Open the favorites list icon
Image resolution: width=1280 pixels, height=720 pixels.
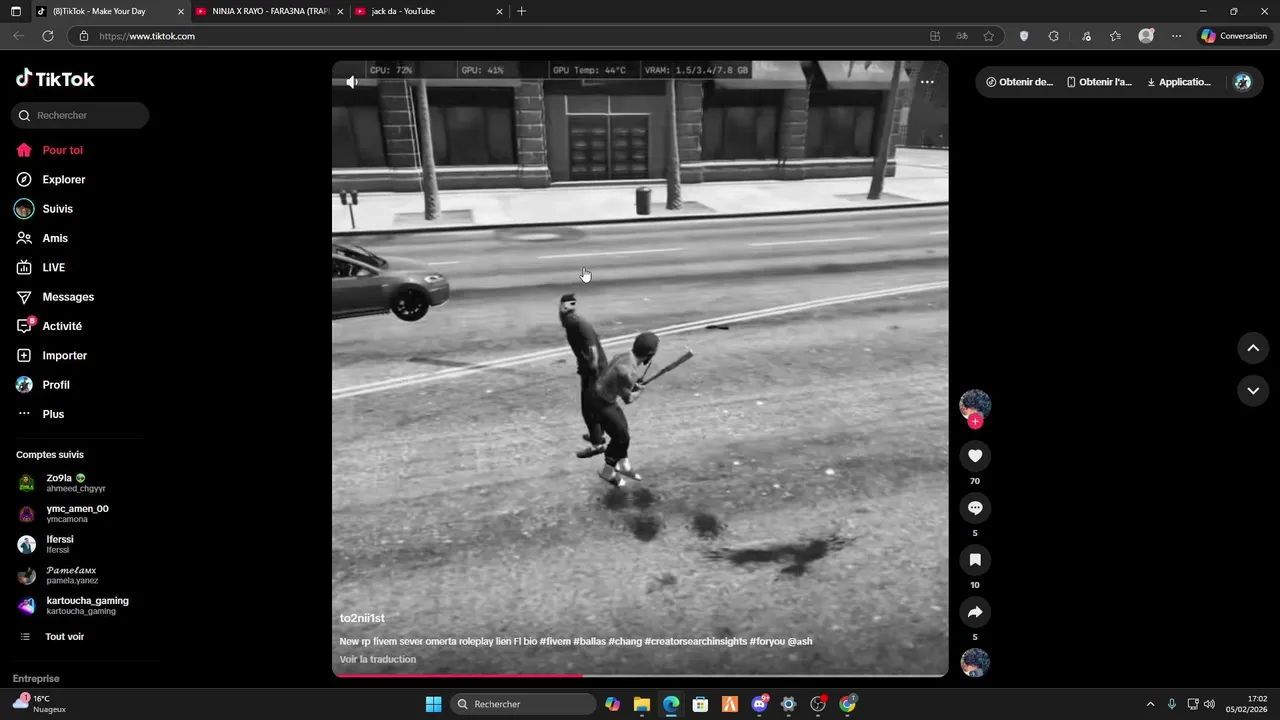pos(1115,36)
